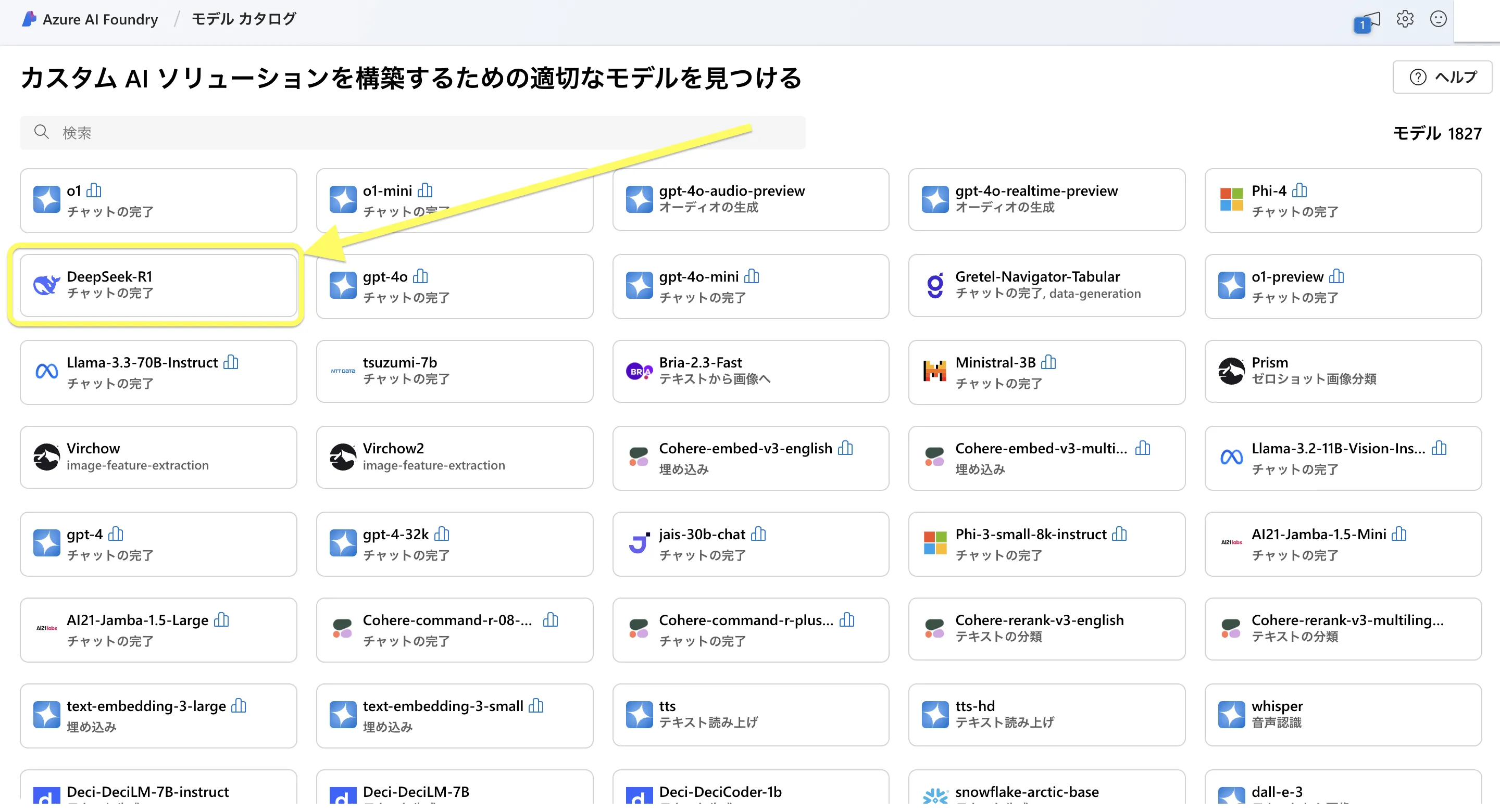The image size is (1500, 812).
Task: Open the tts model card
Action: tap(751, 715)
